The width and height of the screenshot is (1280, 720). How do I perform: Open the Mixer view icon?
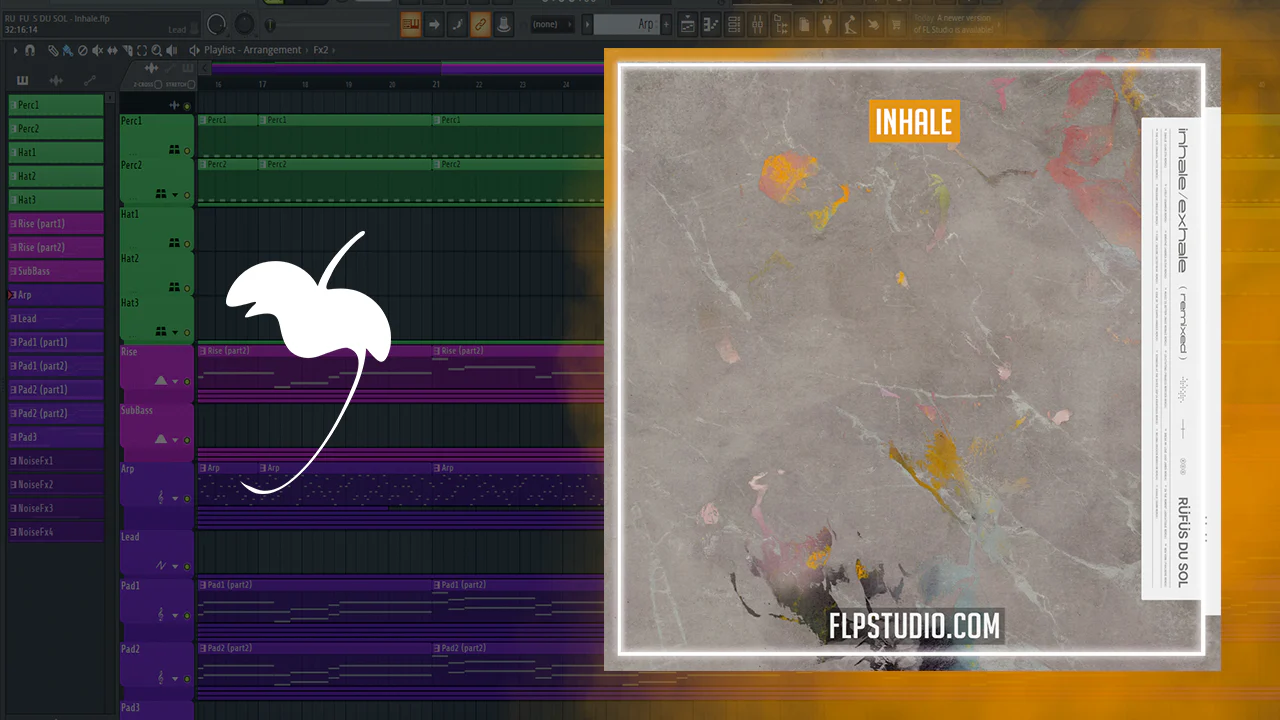pyautogui.click(x=757, y=24)
